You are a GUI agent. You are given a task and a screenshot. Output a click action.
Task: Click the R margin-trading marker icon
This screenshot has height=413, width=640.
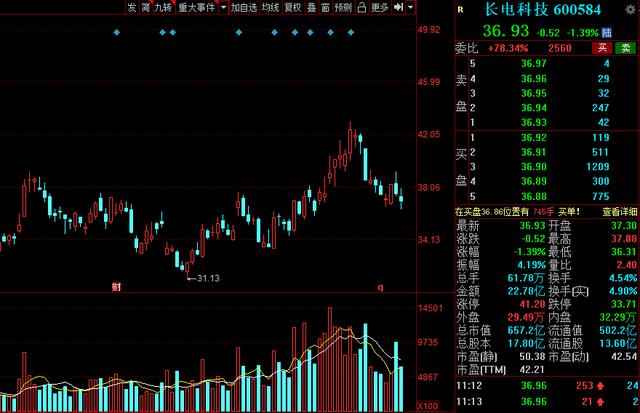[460, 9]
